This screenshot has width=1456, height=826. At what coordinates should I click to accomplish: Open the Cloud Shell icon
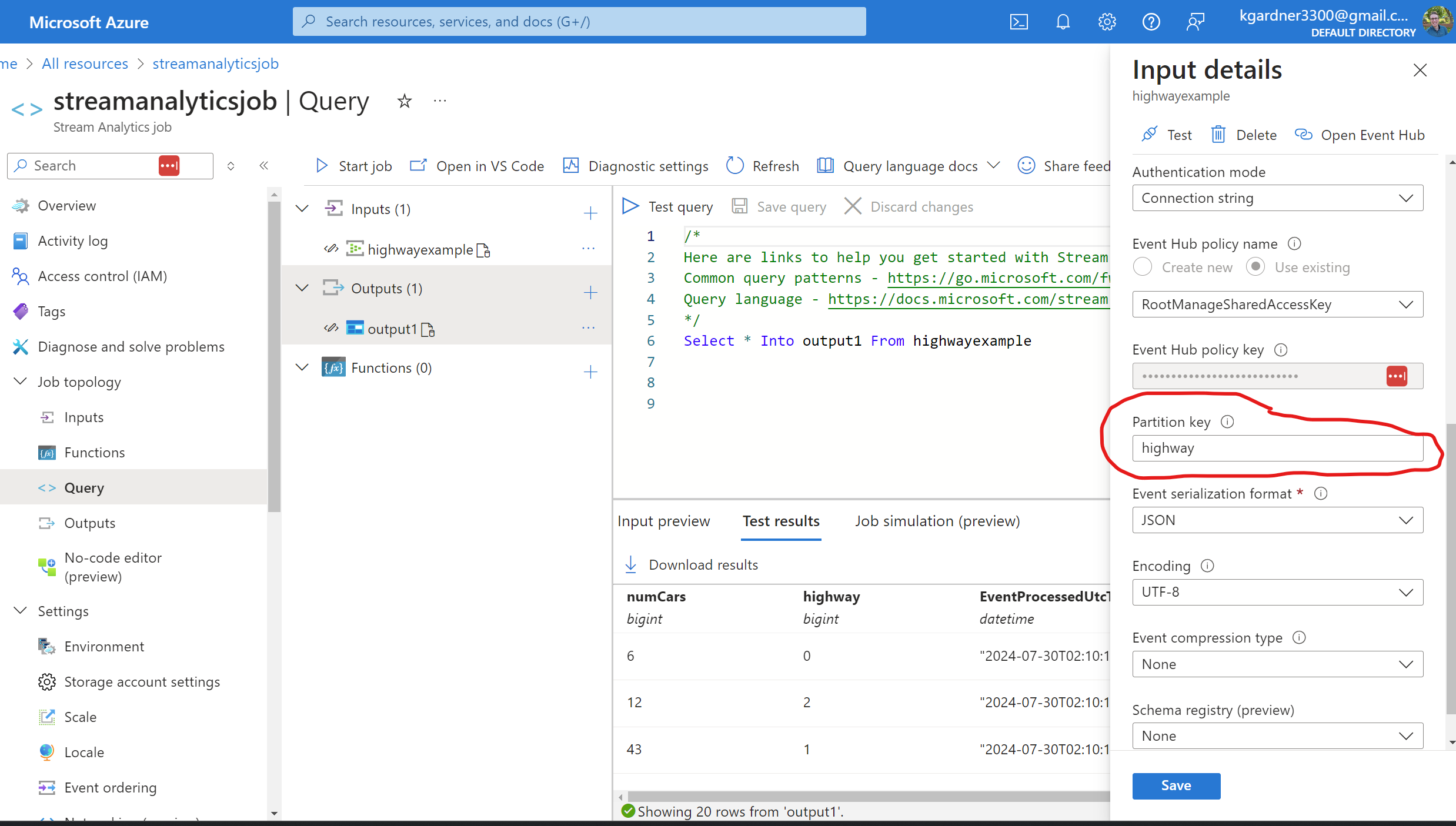pyautogui.click(x=1019, y=22)
